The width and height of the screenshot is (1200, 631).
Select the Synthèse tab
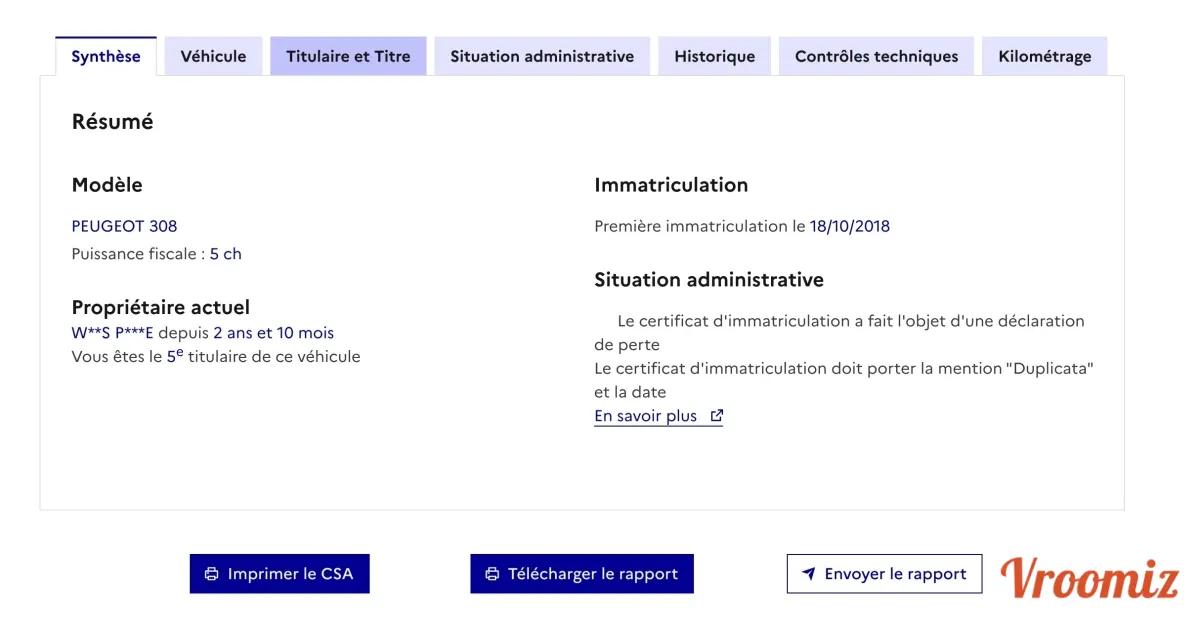coord(106,56)
